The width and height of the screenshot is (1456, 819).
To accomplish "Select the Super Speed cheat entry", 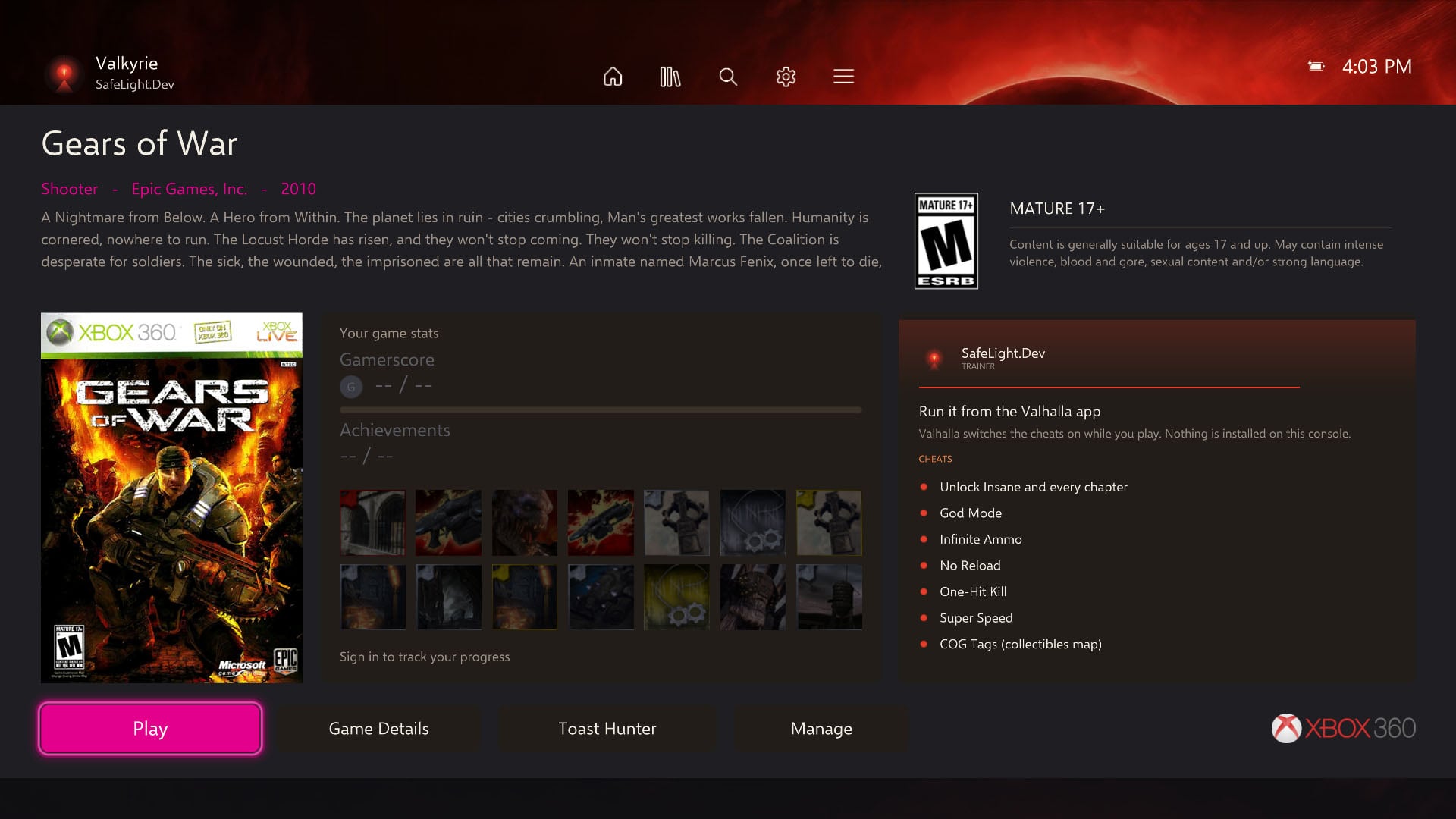I will (x=976, y=618).
